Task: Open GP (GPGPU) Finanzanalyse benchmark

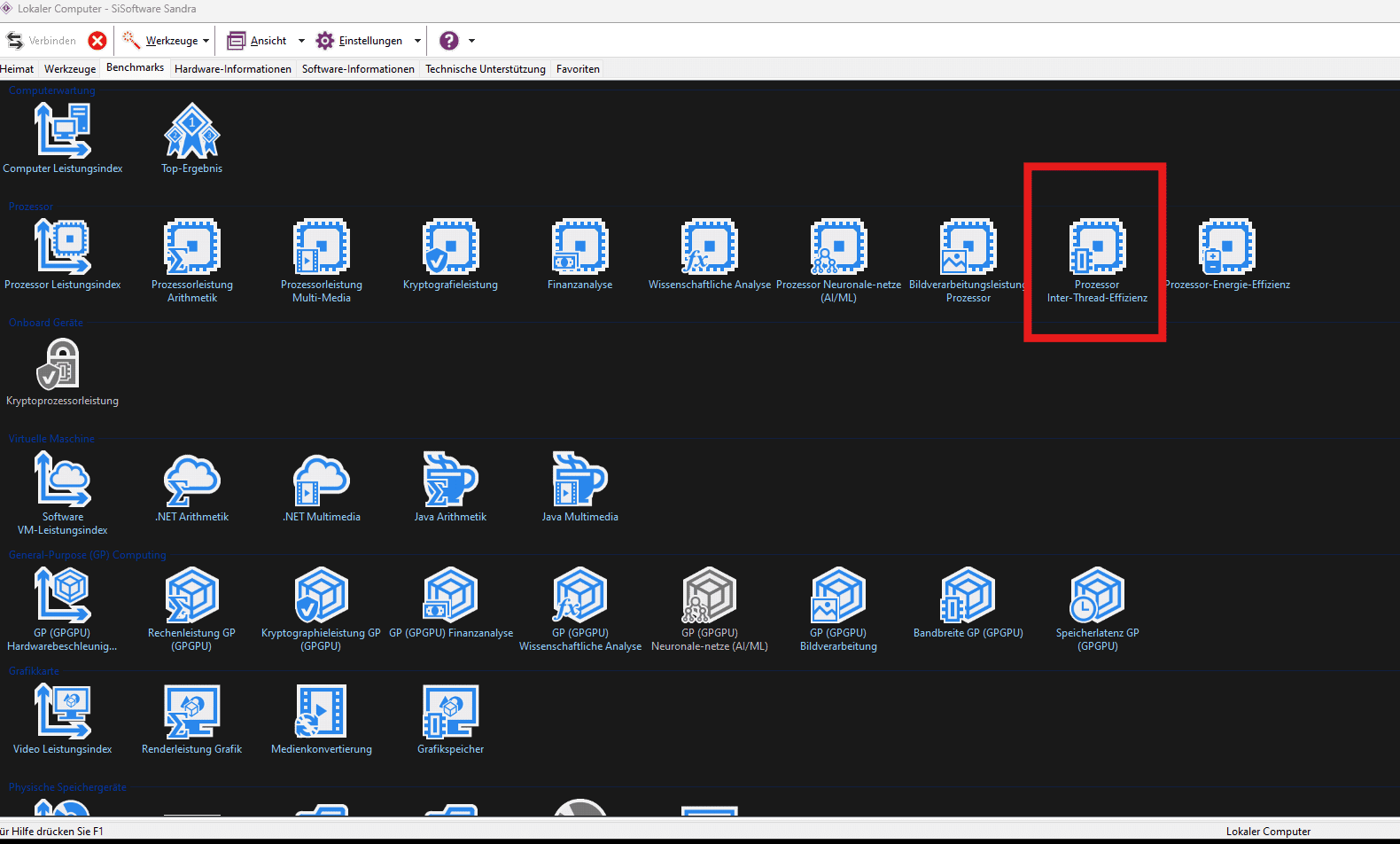Action: 451,602
